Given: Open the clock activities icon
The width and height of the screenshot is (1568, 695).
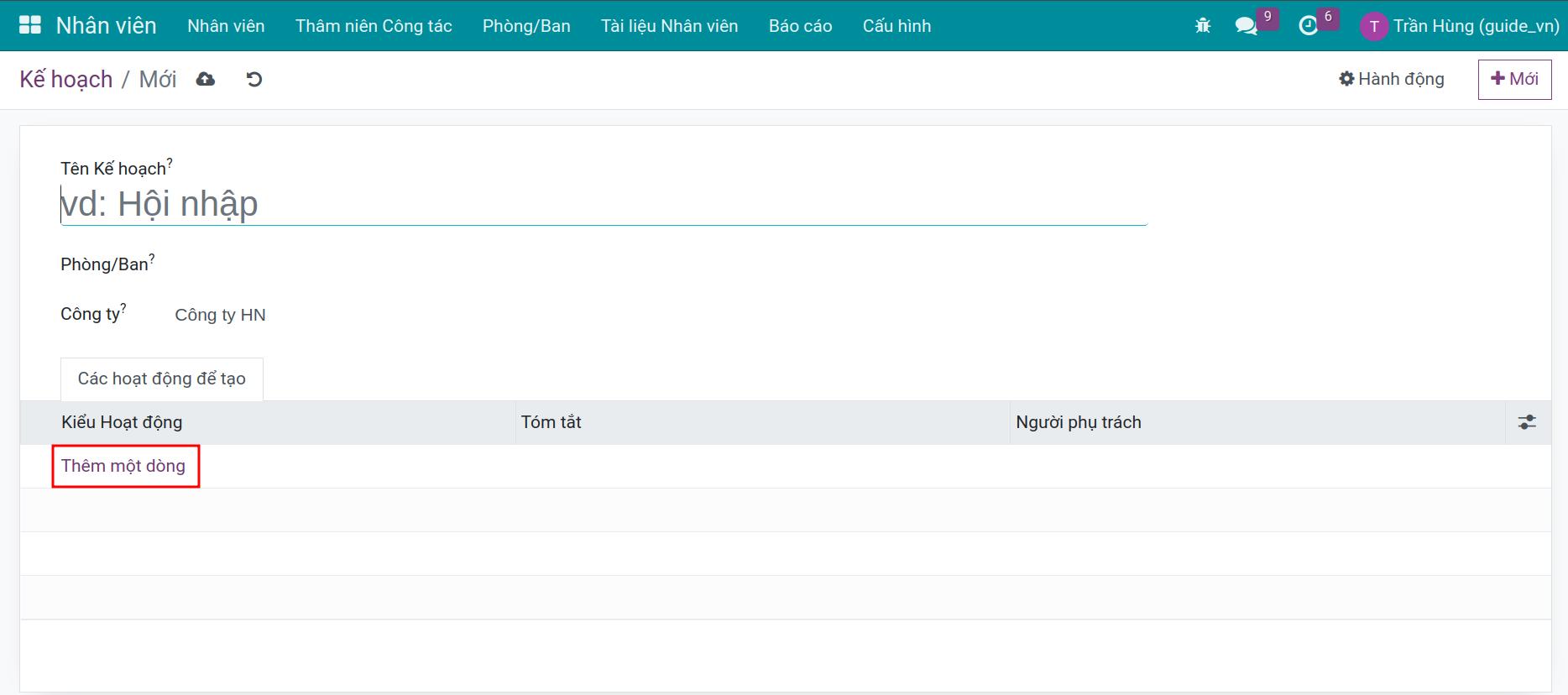Looking at the screenshot, I should (x=1308, y=26).
